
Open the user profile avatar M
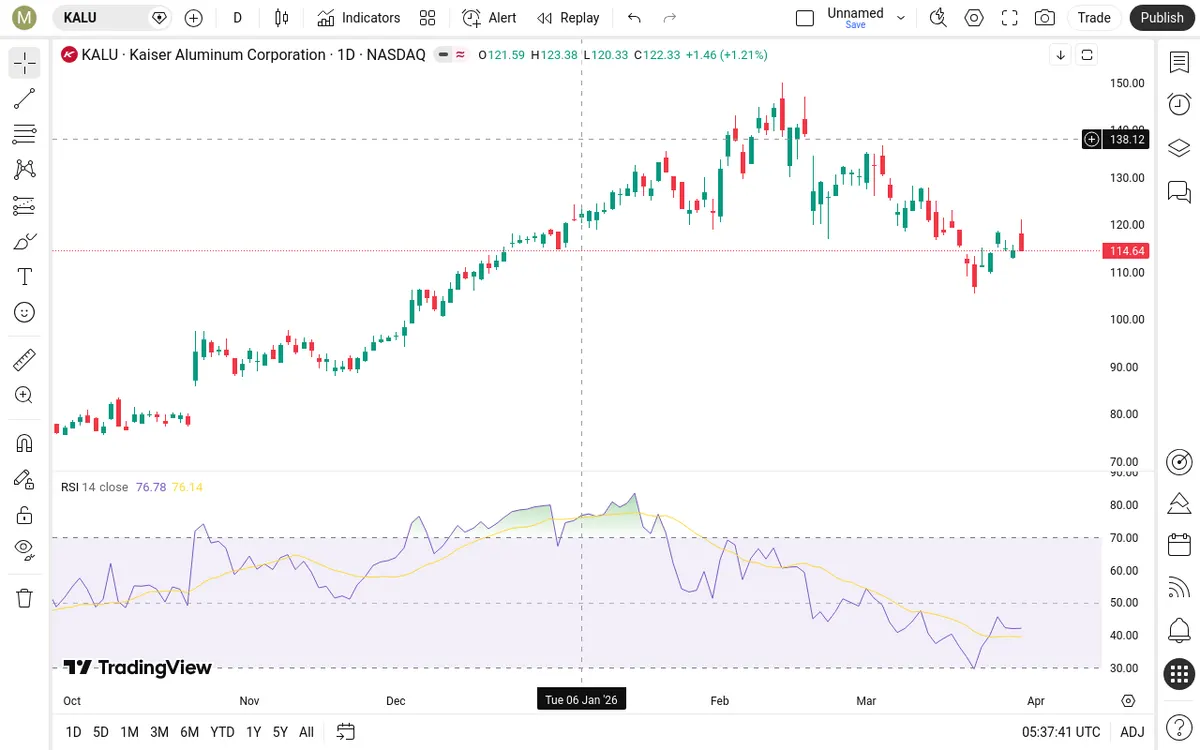pos(25,18)
